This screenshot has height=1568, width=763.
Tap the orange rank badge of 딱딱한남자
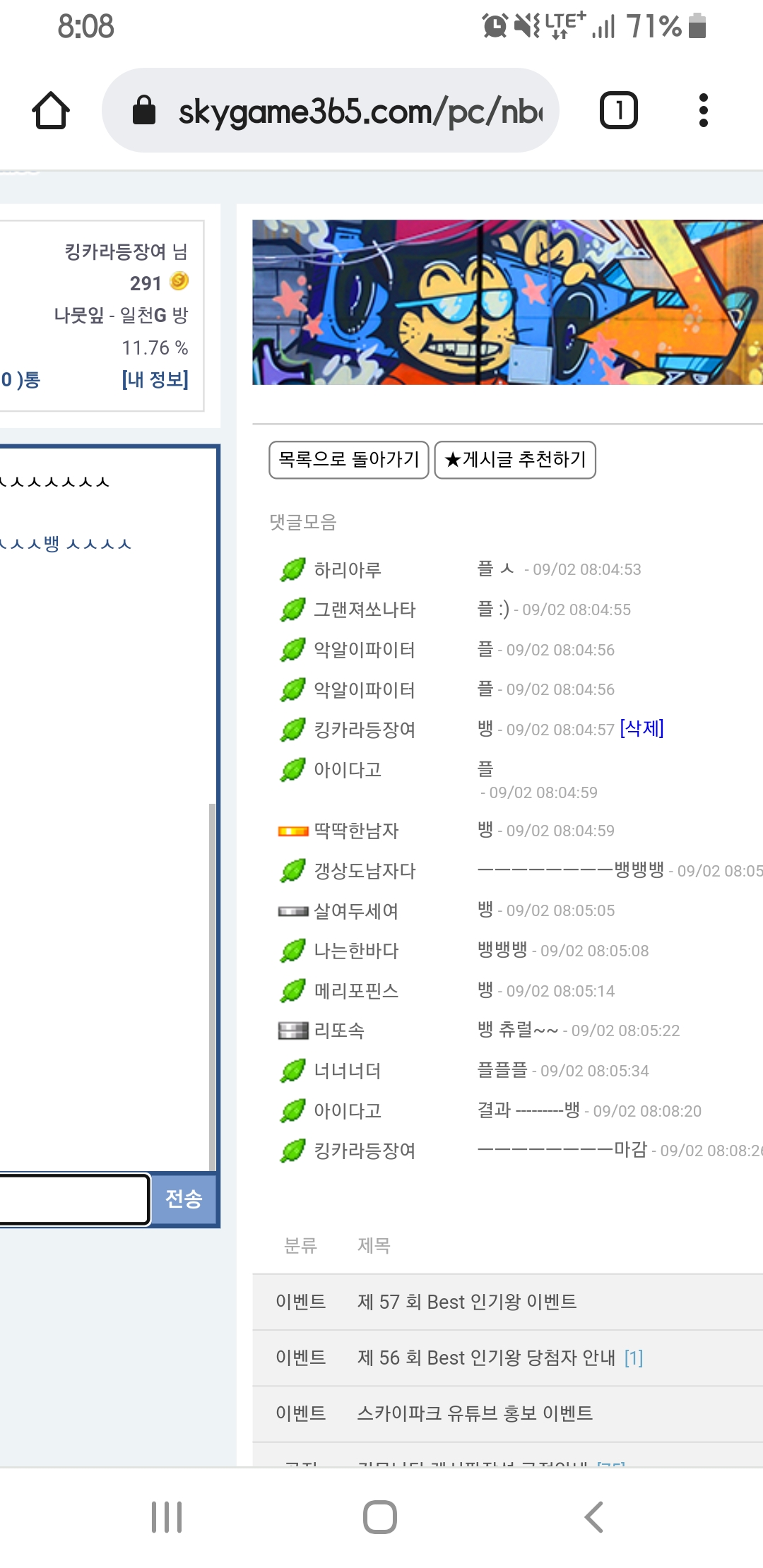(293, 831)
